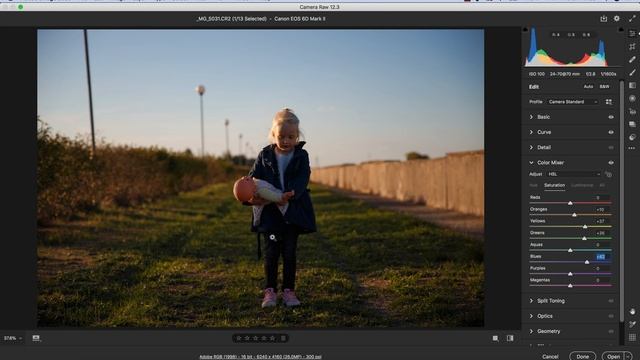
Task: Set fifth star rating
Action: [273, 338]
